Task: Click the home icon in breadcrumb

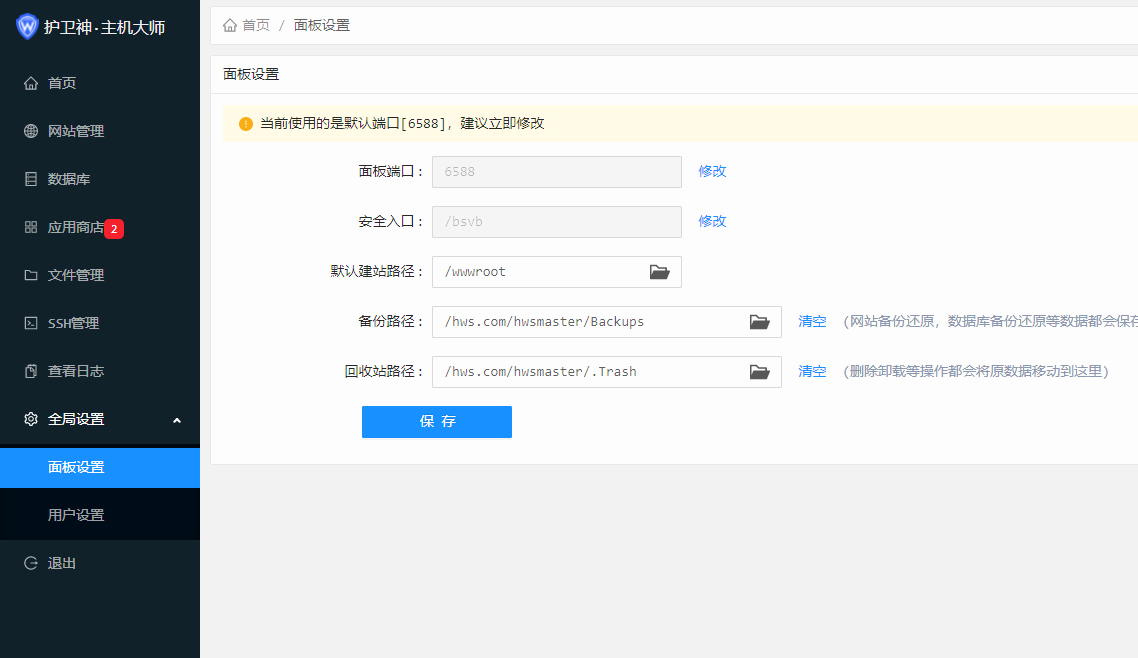Action: point(230,25)
